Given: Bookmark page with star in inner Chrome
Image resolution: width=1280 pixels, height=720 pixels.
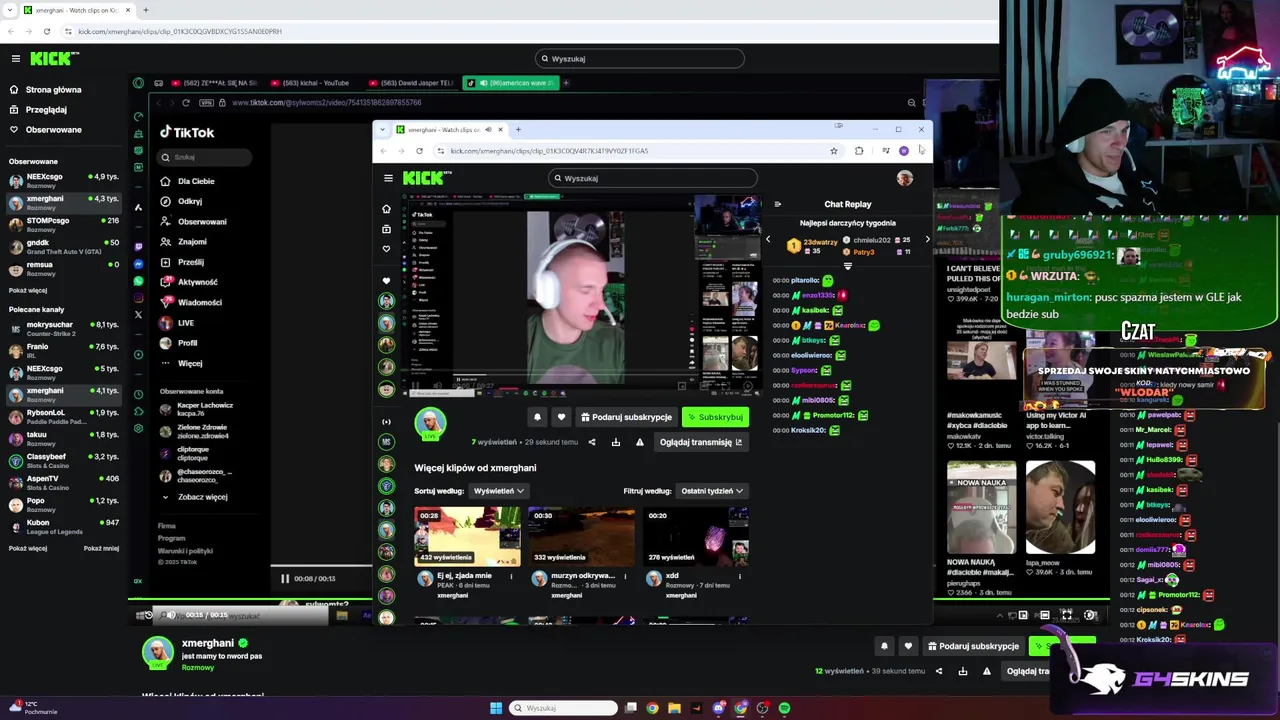Looking at the screenshot, I should (833, 151).
